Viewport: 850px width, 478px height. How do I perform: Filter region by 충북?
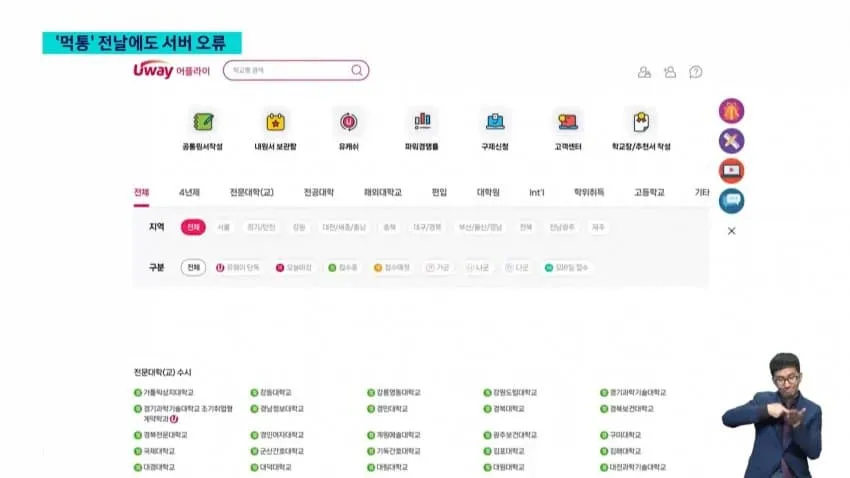point(389,227)
